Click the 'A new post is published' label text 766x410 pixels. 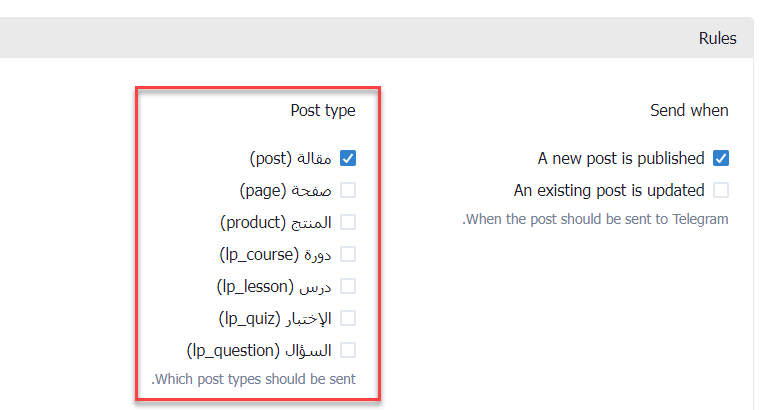(x=621, y=158)
